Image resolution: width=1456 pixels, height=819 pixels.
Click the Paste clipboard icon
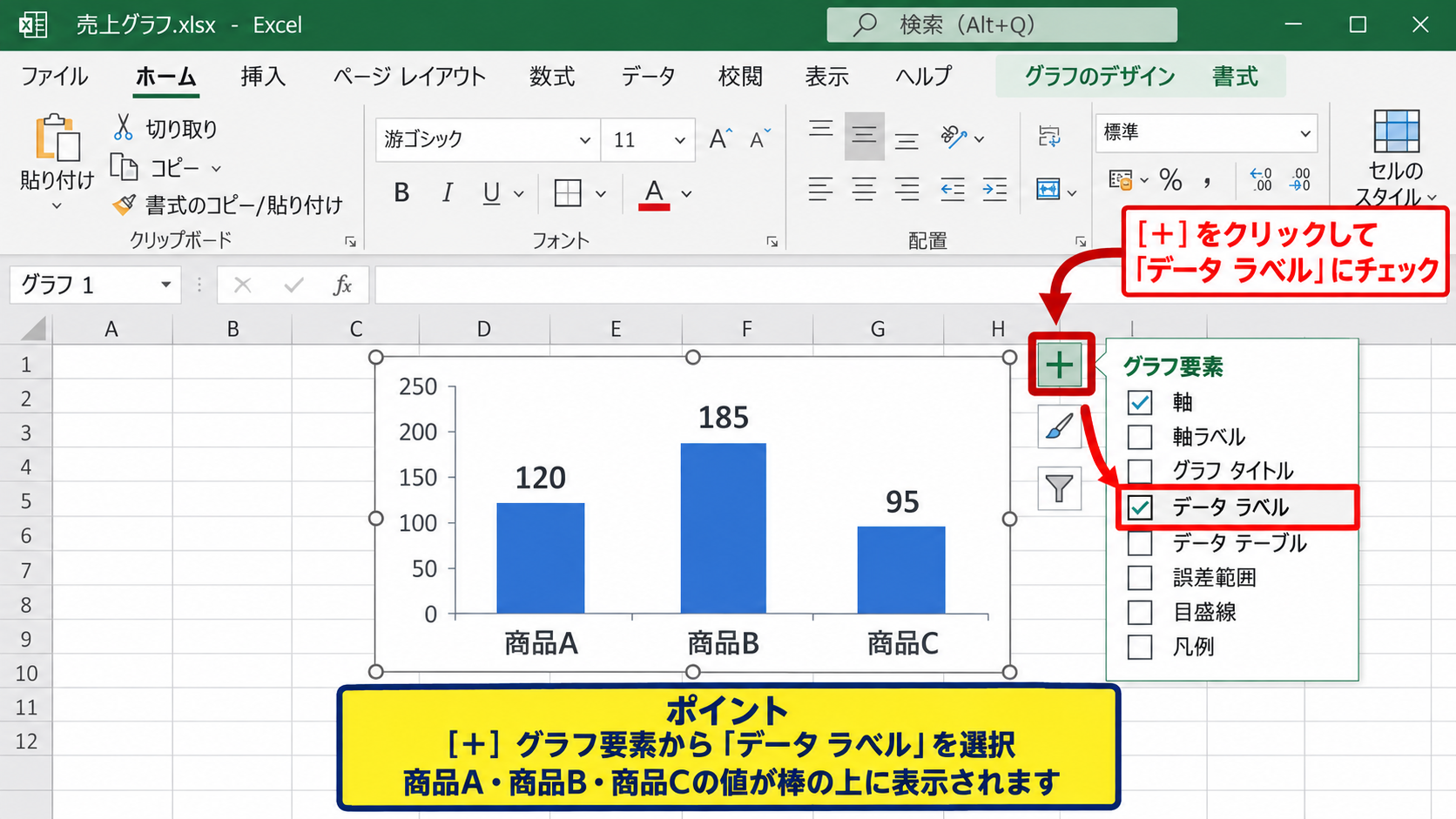pos(57,138)
